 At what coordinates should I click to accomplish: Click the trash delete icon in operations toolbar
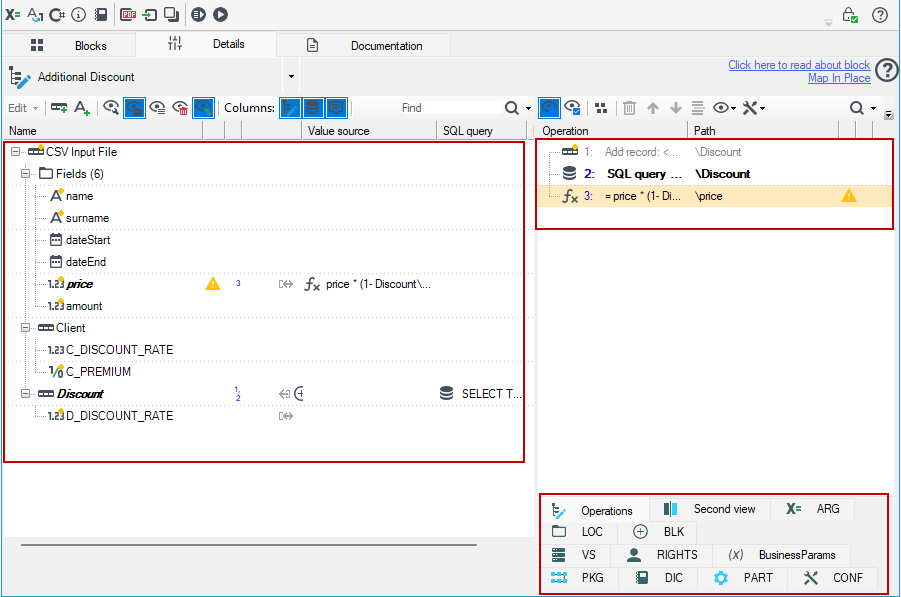click(630, 108)
